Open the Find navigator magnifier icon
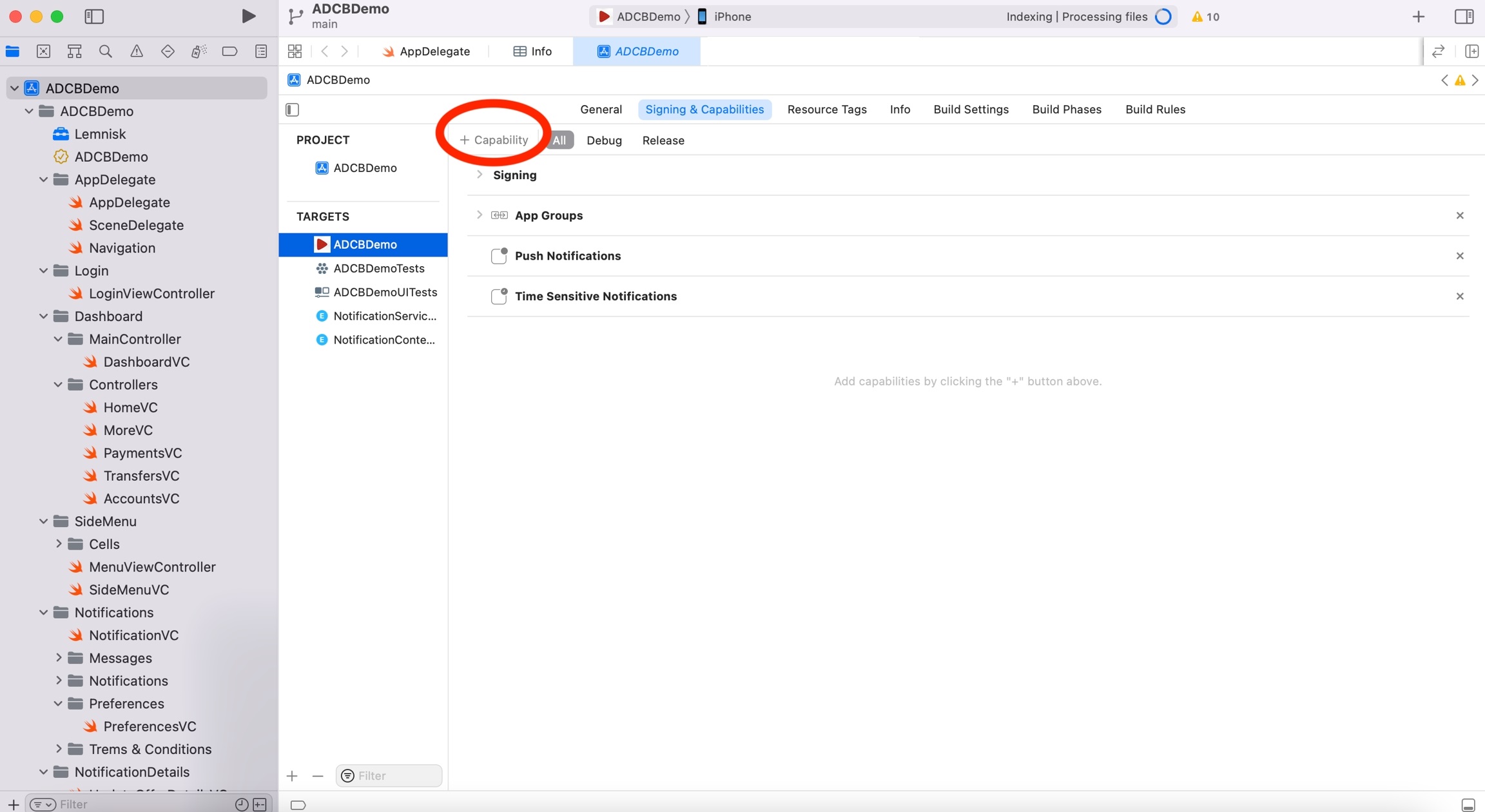 (x=105, y=52)
